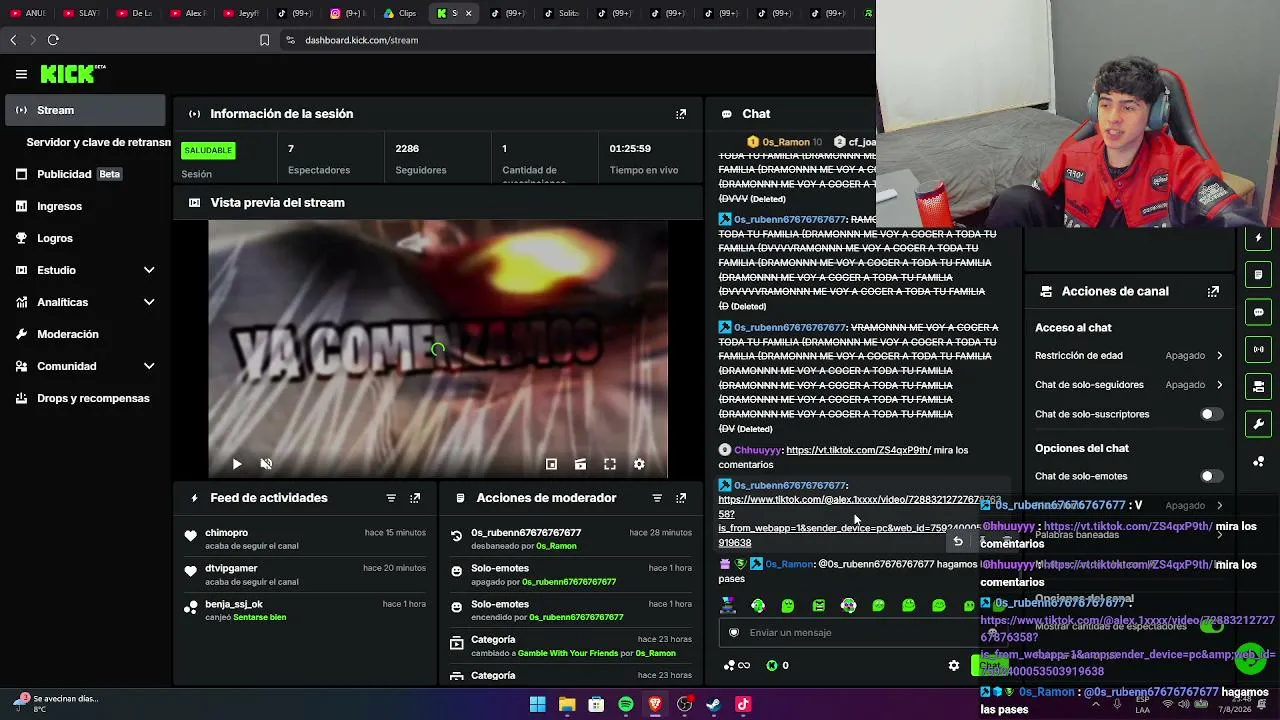Viewport: 1280px width, 720px height.
Task: Filter the Feed de actividades
Action: point(391,498)
